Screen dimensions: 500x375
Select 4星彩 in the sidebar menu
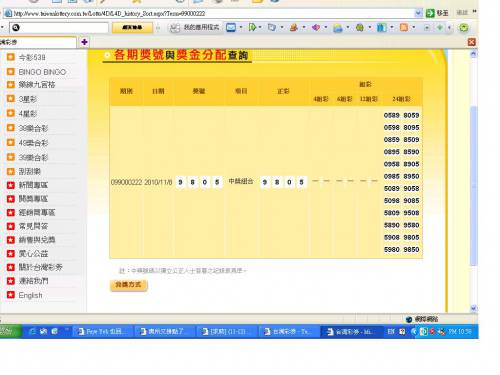pos(27,114)
